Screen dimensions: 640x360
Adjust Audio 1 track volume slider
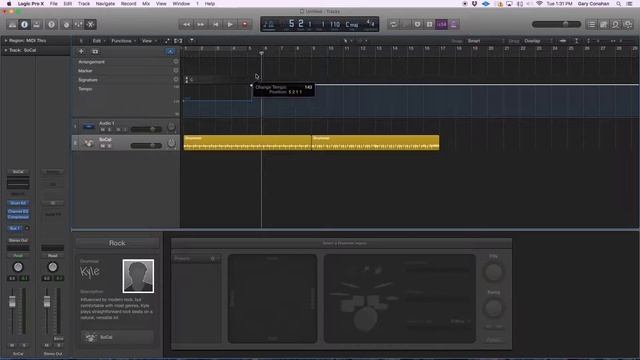click(146, 129)
